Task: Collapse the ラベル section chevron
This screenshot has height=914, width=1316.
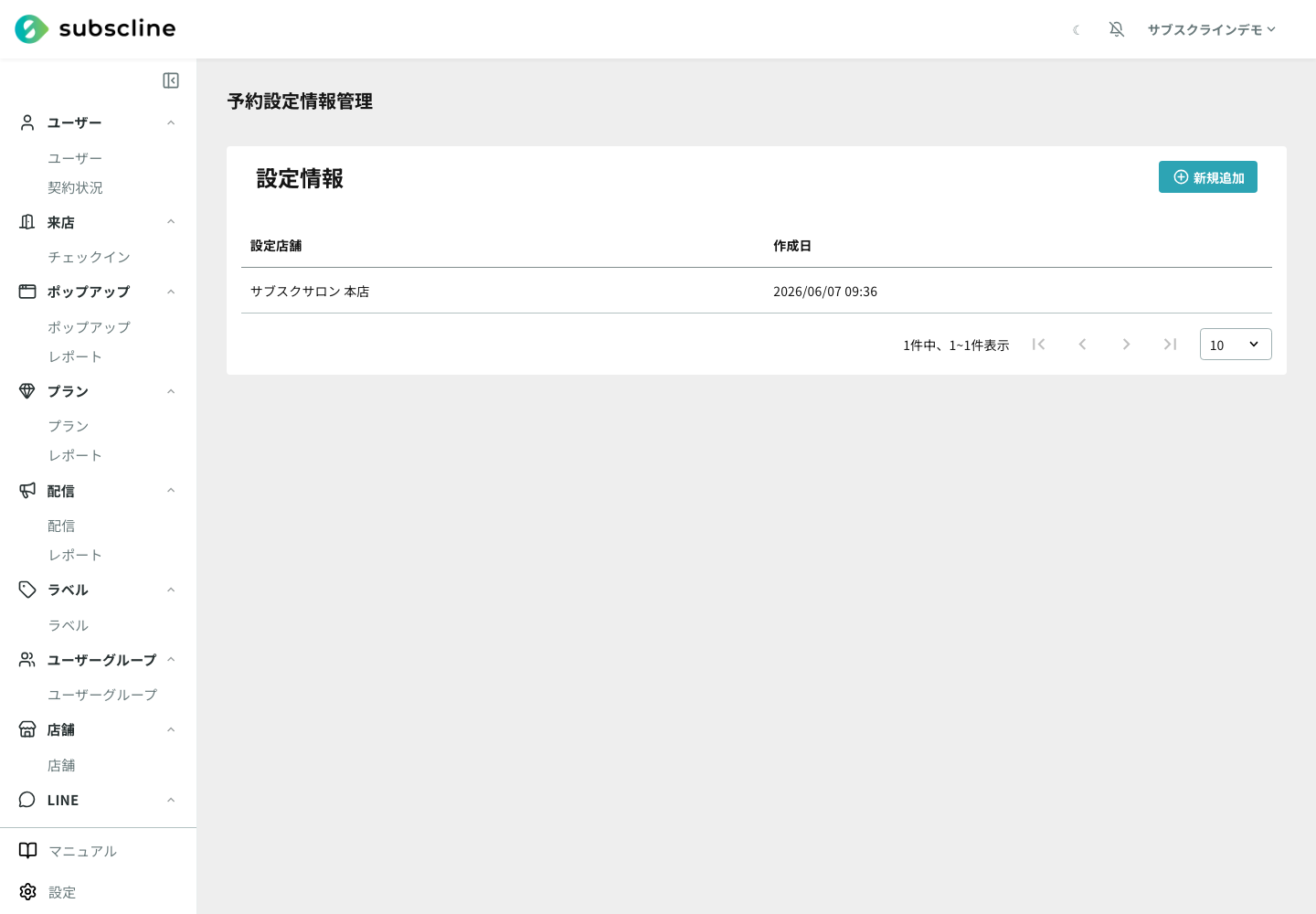Action: pos(171,590)
